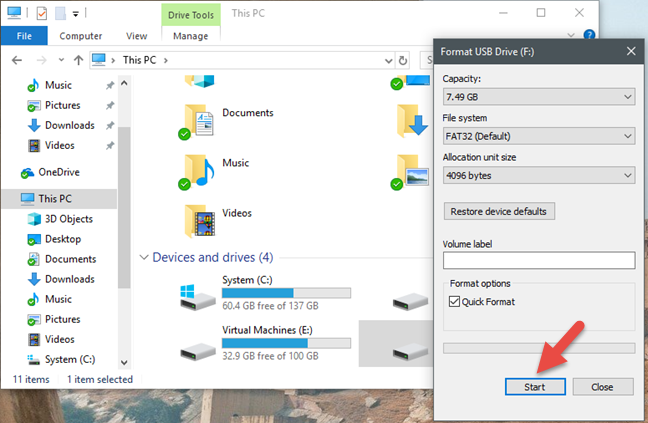Viewport: 648px width, 423px height.
Task: Click the Pictures folder icon in main pane
Action: (x=411, y=172)
